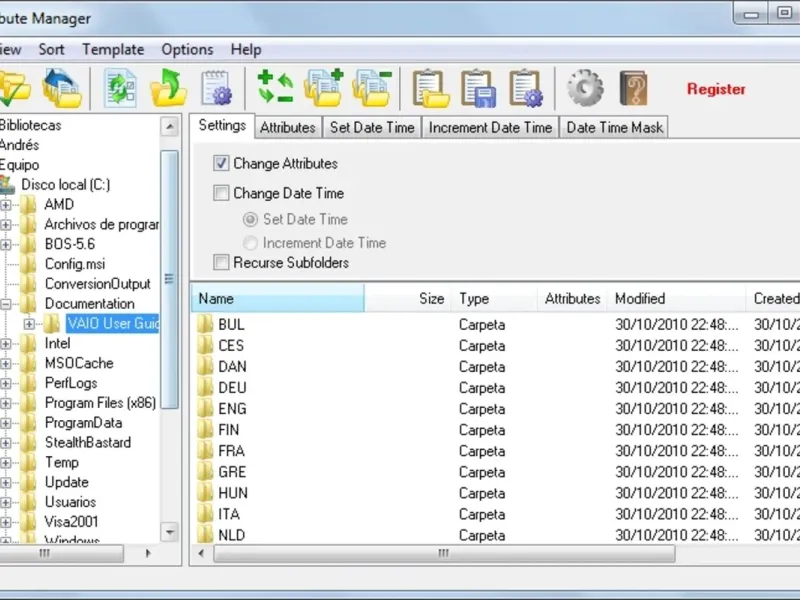Enable the Change Date Time checkbox
Viewport: 800px width, 600px height.
pos(221,193)
